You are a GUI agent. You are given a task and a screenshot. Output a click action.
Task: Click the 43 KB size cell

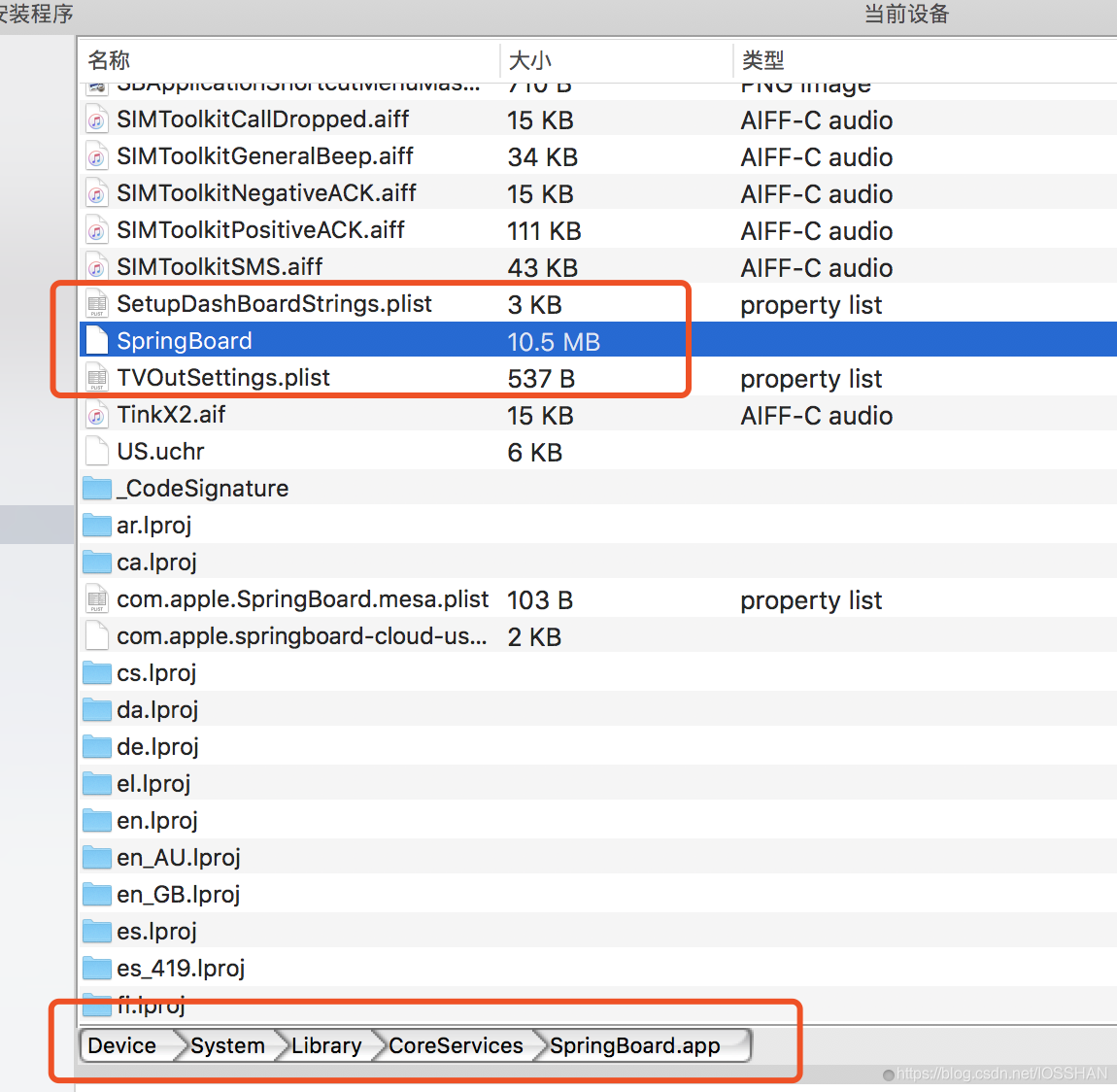pos(543,268)
